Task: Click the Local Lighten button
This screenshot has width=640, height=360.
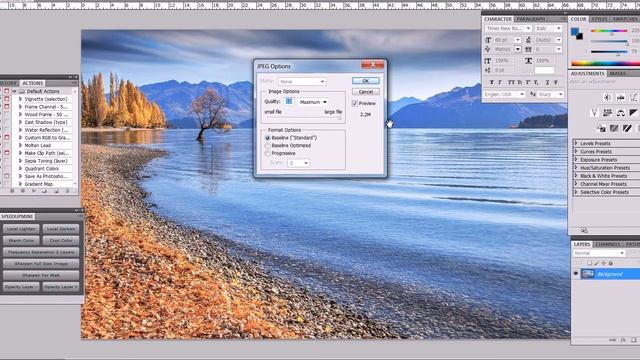Action: [x=21, y=229]
